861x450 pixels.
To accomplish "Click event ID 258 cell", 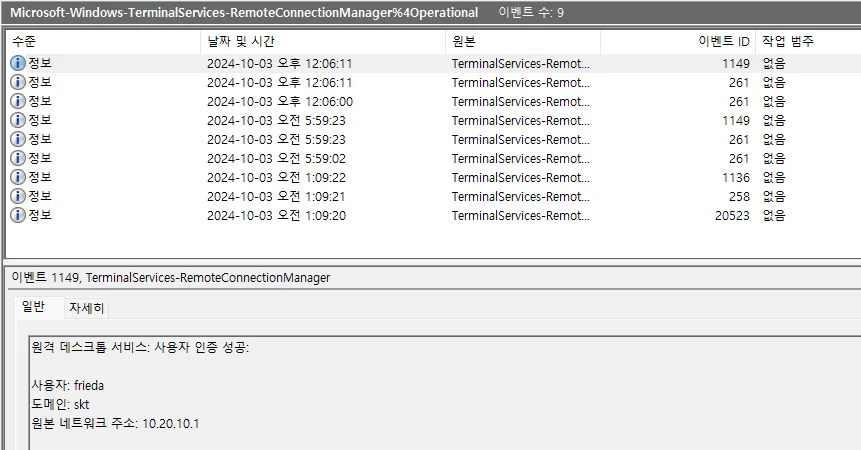I will click(x=739, y=196).
